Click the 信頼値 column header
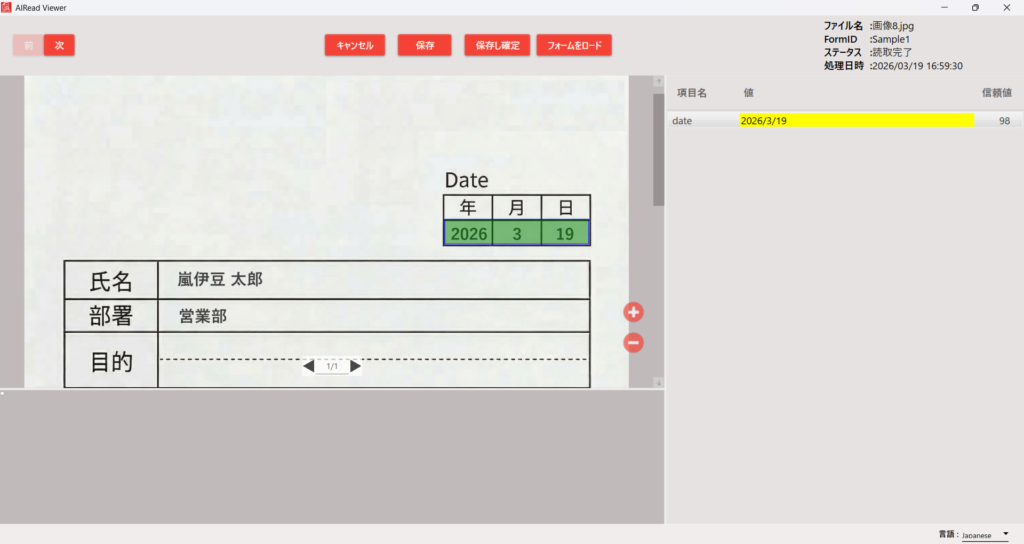Image resolution: width=1024 pixels, height=544 pixels. [x=996, y=93]
